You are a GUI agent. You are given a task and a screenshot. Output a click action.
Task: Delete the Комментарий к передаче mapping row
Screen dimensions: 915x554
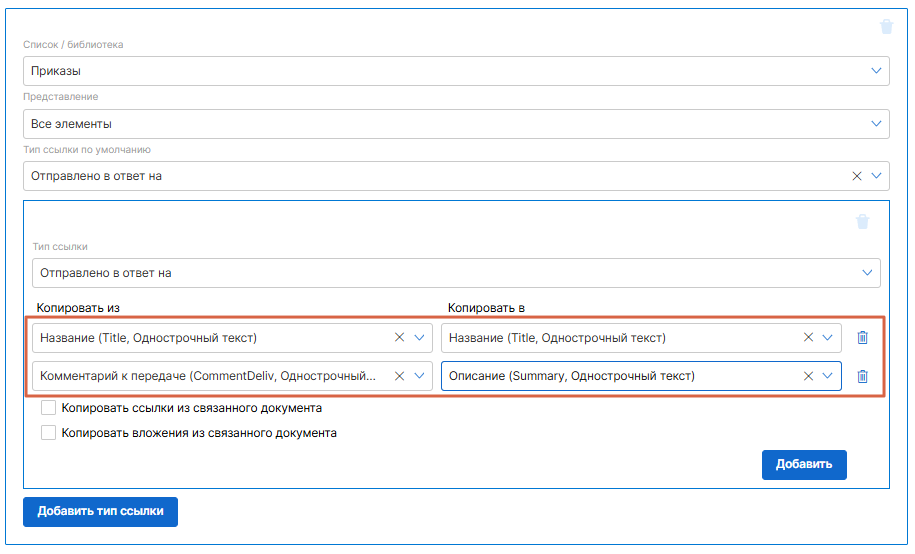click(x=862, y=376)
